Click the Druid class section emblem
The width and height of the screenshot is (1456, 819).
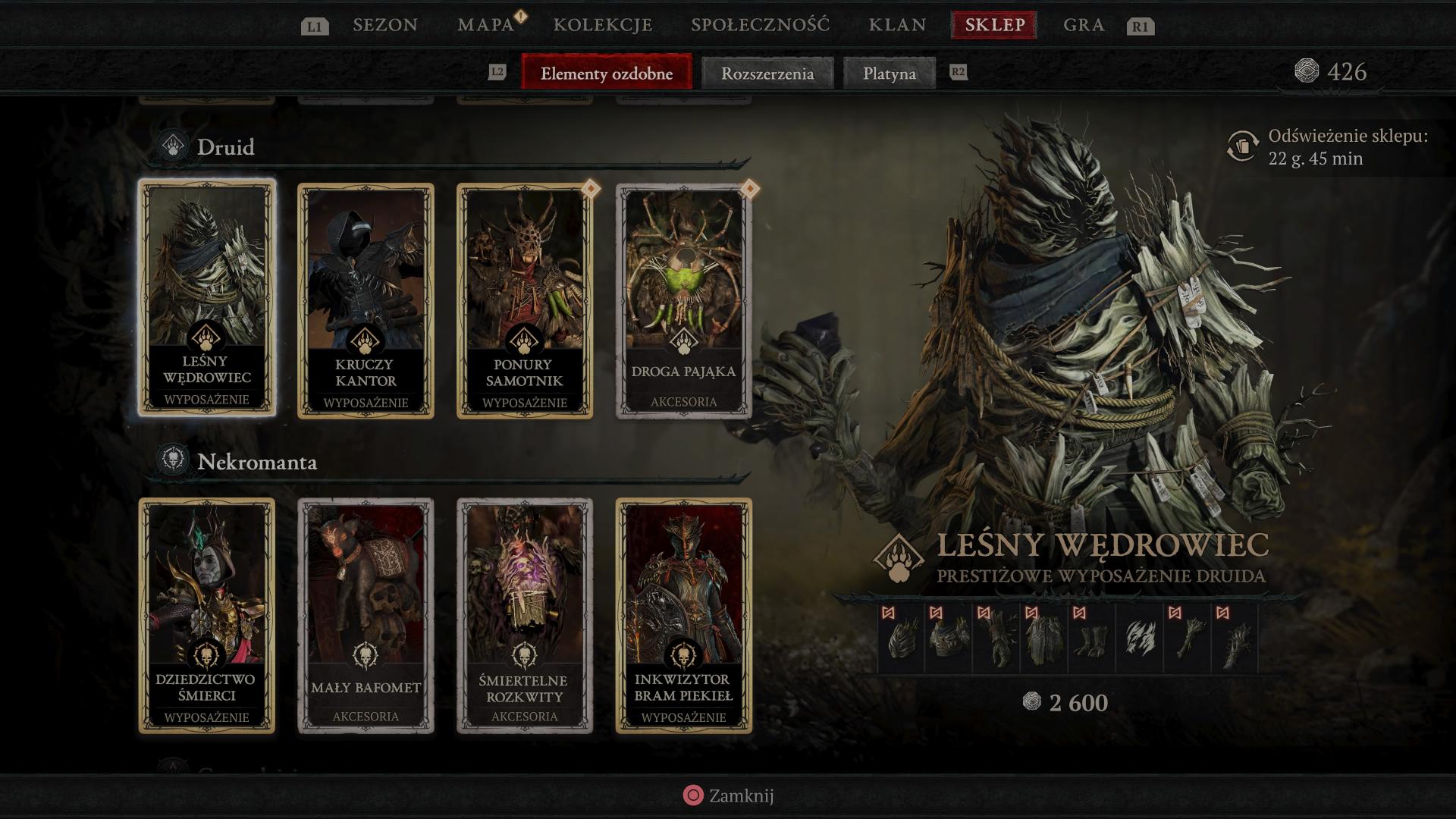tap(174, 146)
